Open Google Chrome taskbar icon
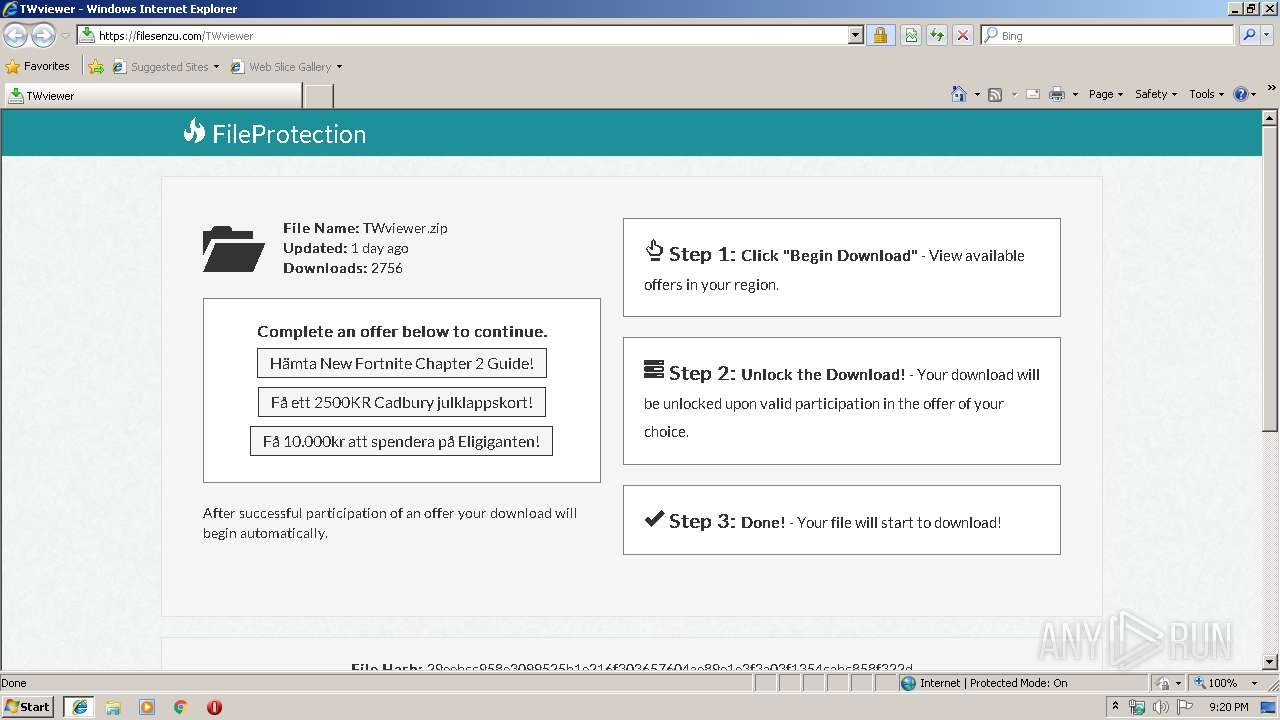1280x720 pixels. 181,707
